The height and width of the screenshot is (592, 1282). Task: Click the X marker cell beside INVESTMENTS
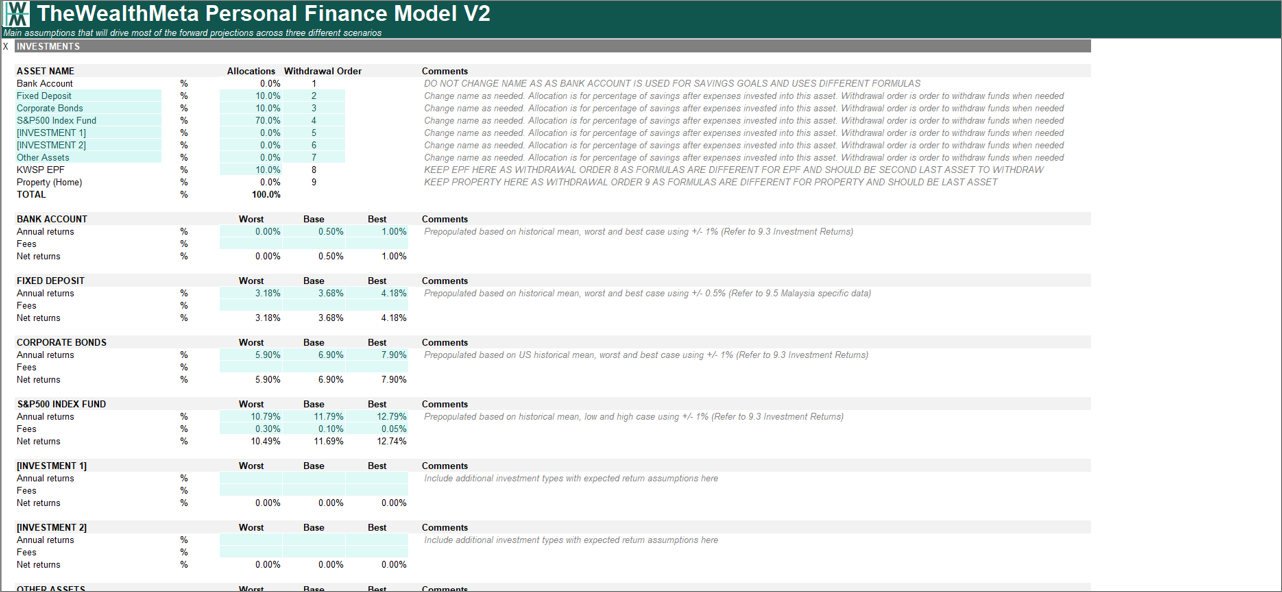click(x=6, y=46)
